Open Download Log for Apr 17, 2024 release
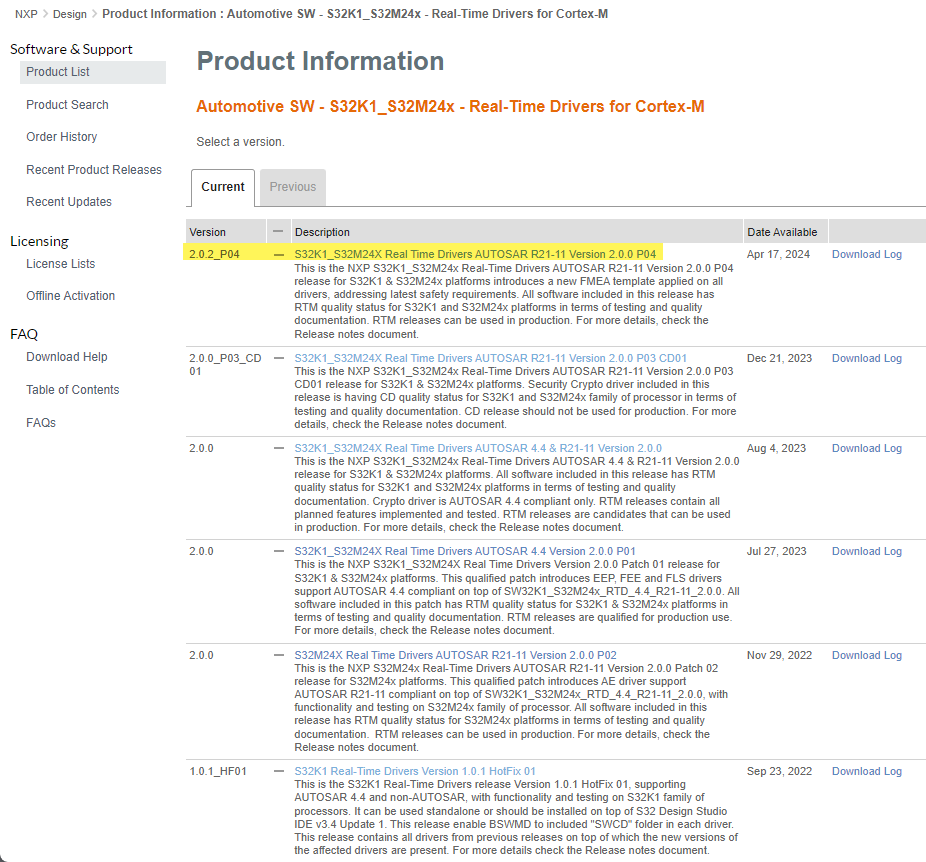 [866, 255]
